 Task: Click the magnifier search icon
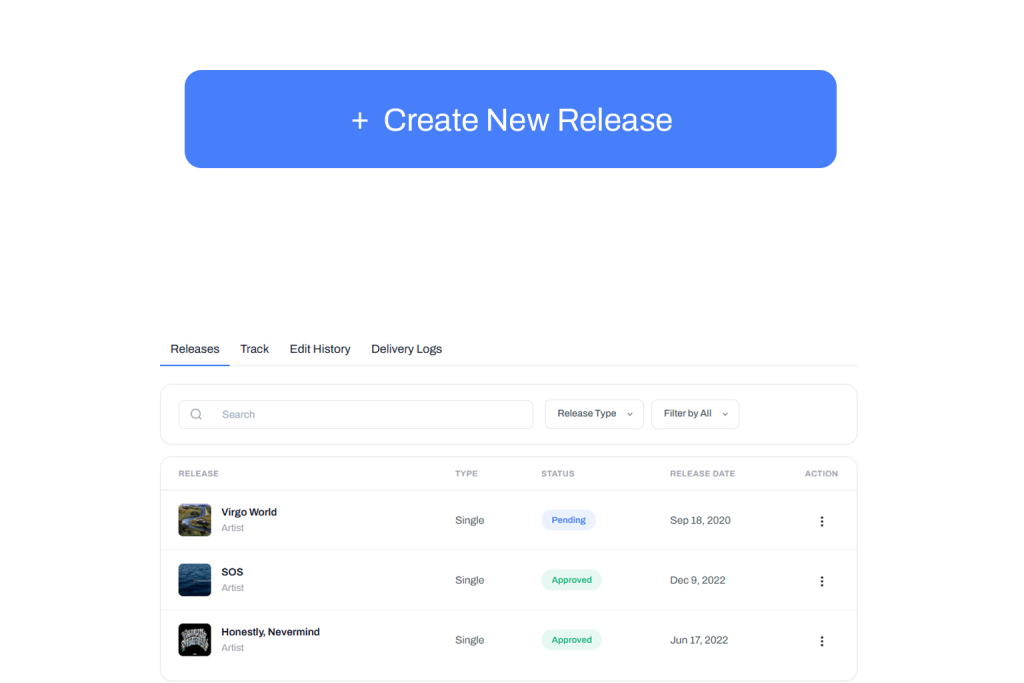tap(196, 414)
